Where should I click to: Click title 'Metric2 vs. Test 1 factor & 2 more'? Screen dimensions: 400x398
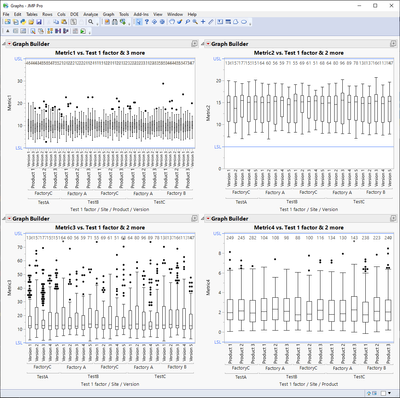299,53
